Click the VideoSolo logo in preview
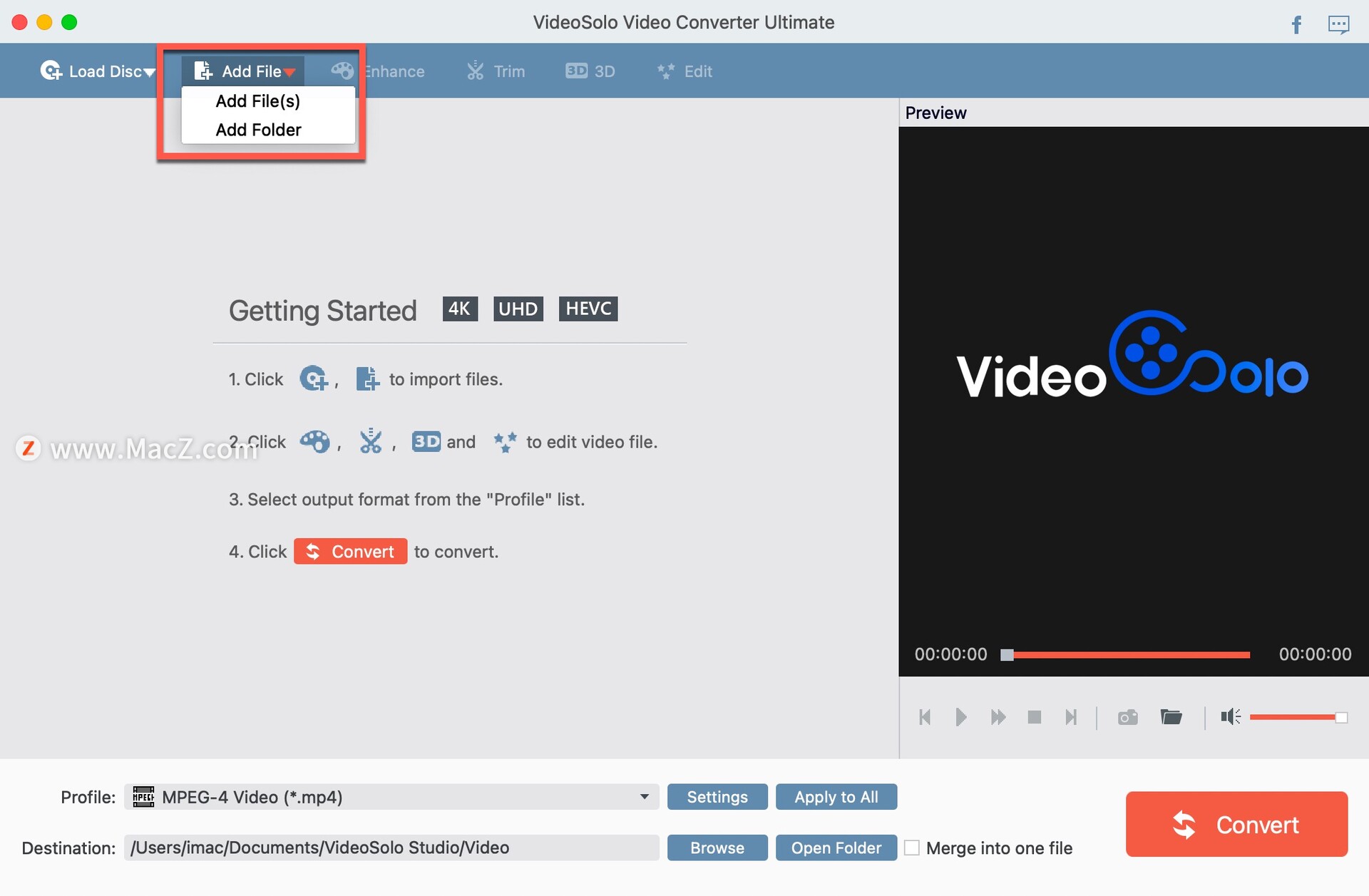Screen dimensions: 1369x896 pyautogui.click(x=1132, y=355)
